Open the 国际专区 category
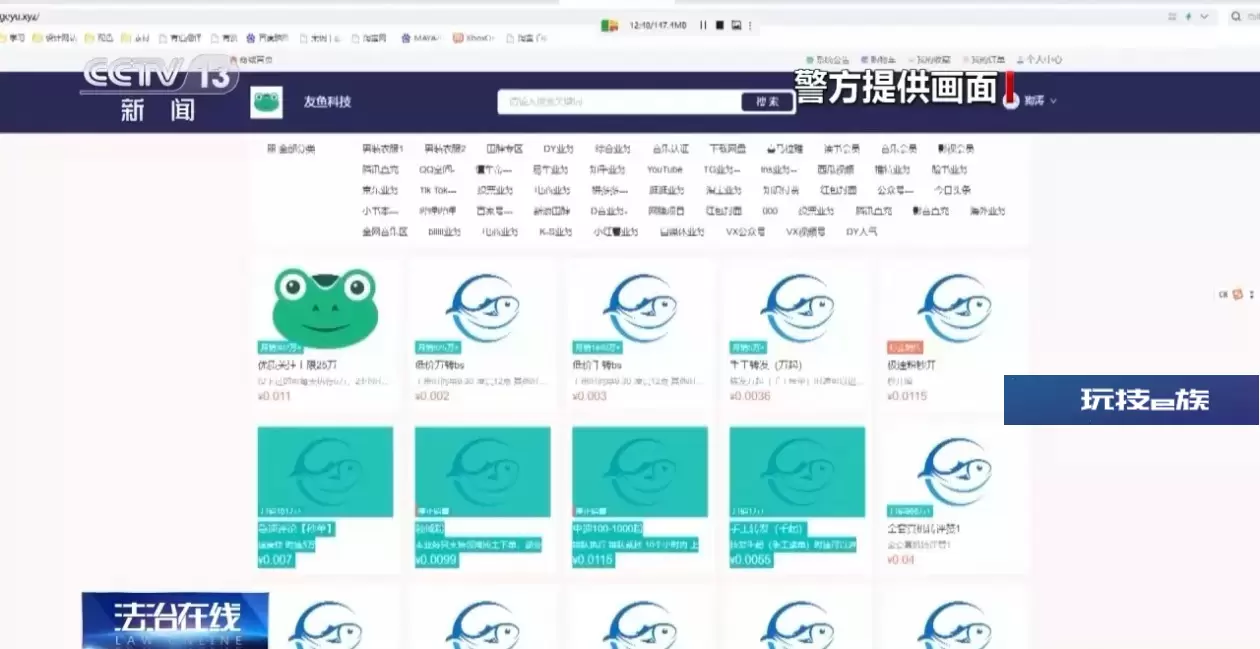 pos(505,149)
